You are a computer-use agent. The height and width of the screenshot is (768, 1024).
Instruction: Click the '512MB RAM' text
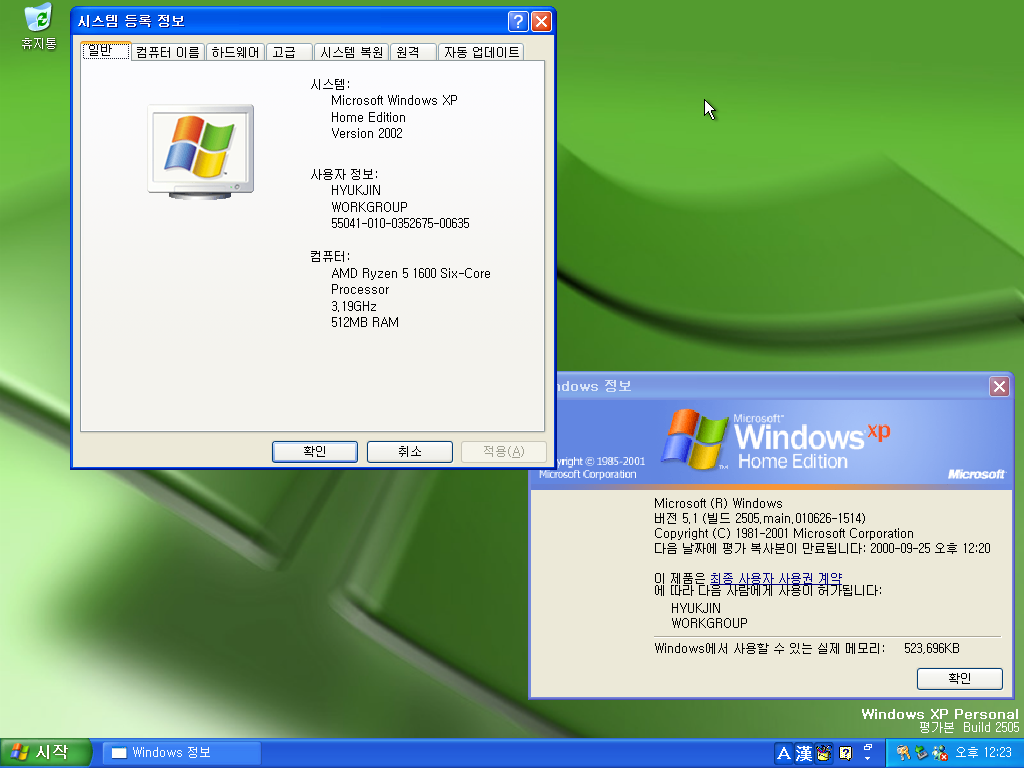tap(364, 323)
